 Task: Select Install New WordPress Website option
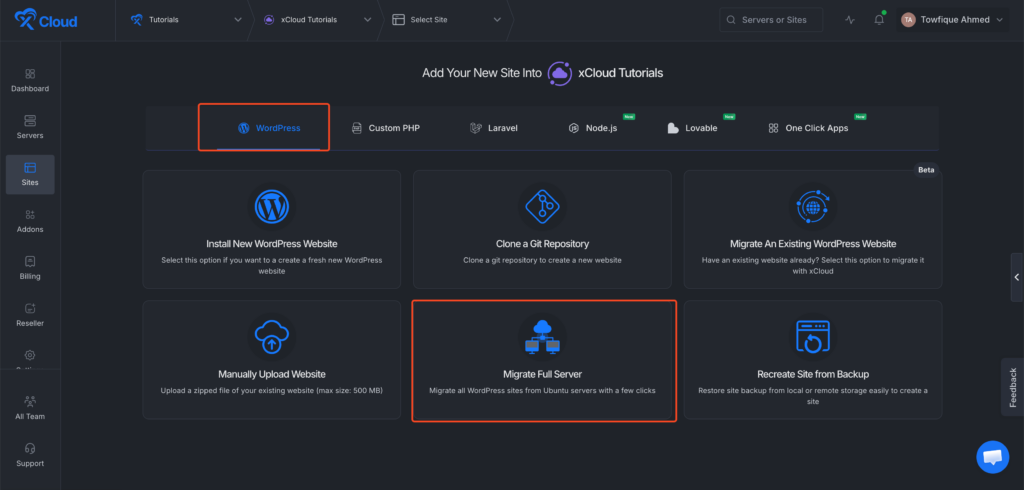click(271, 231)
